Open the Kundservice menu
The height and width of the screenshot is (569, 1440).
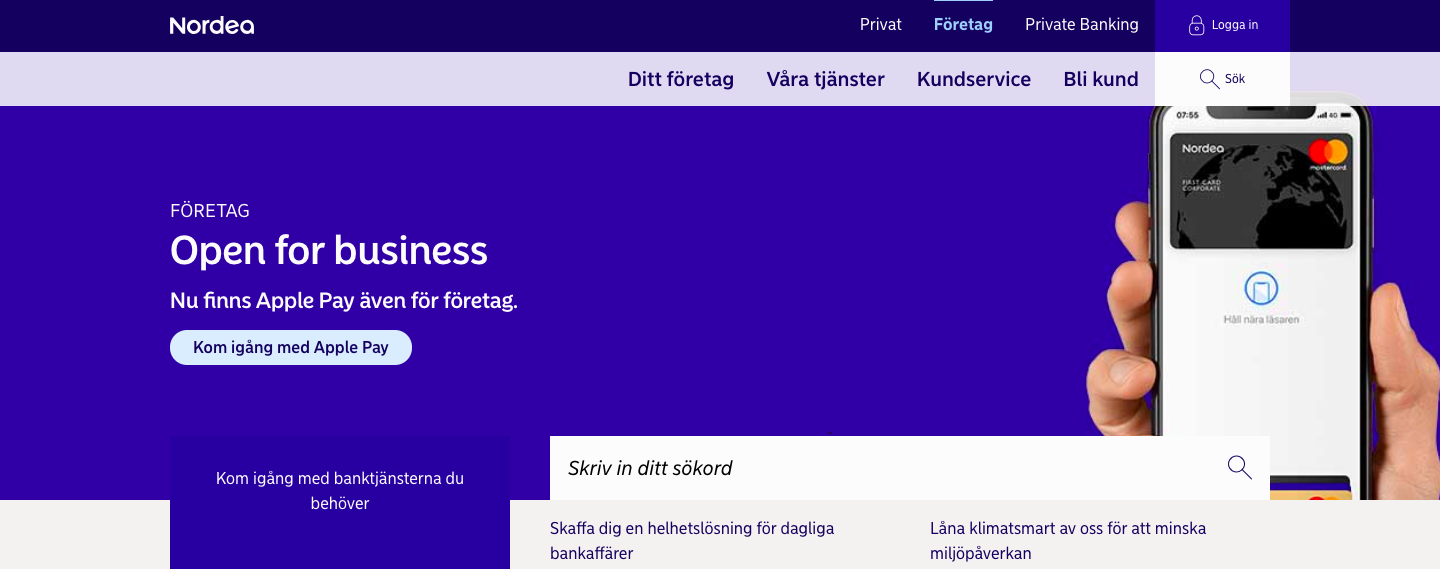(974, 79)
